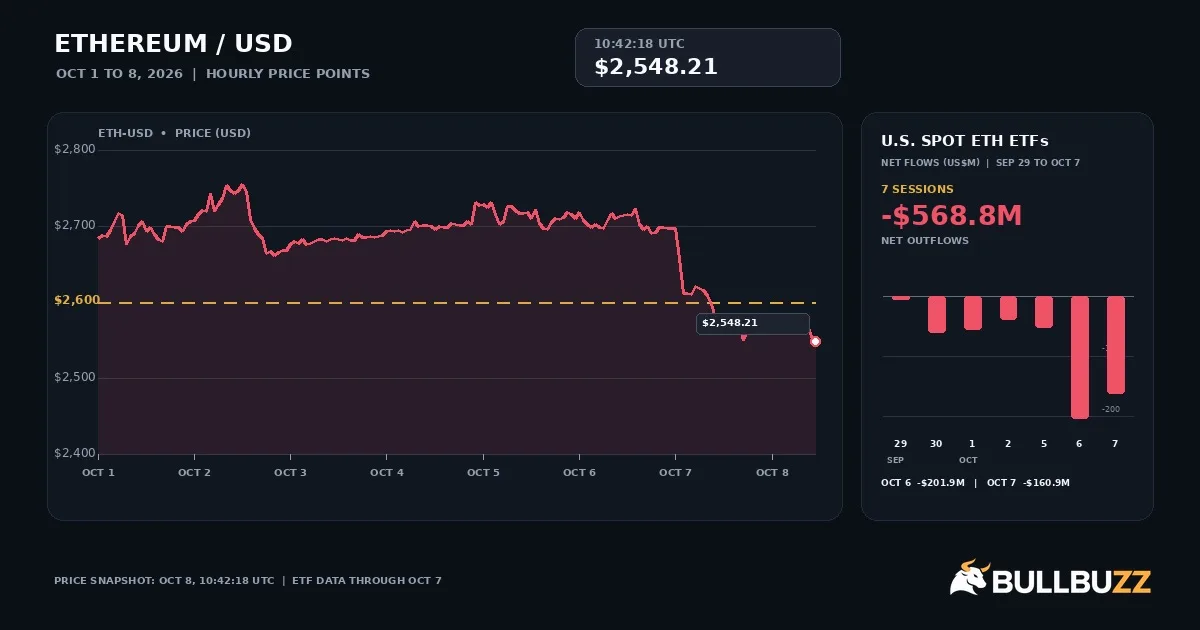Click the large $2,548.21 price readout
The image size is (1200, 630).
[656, 67]
